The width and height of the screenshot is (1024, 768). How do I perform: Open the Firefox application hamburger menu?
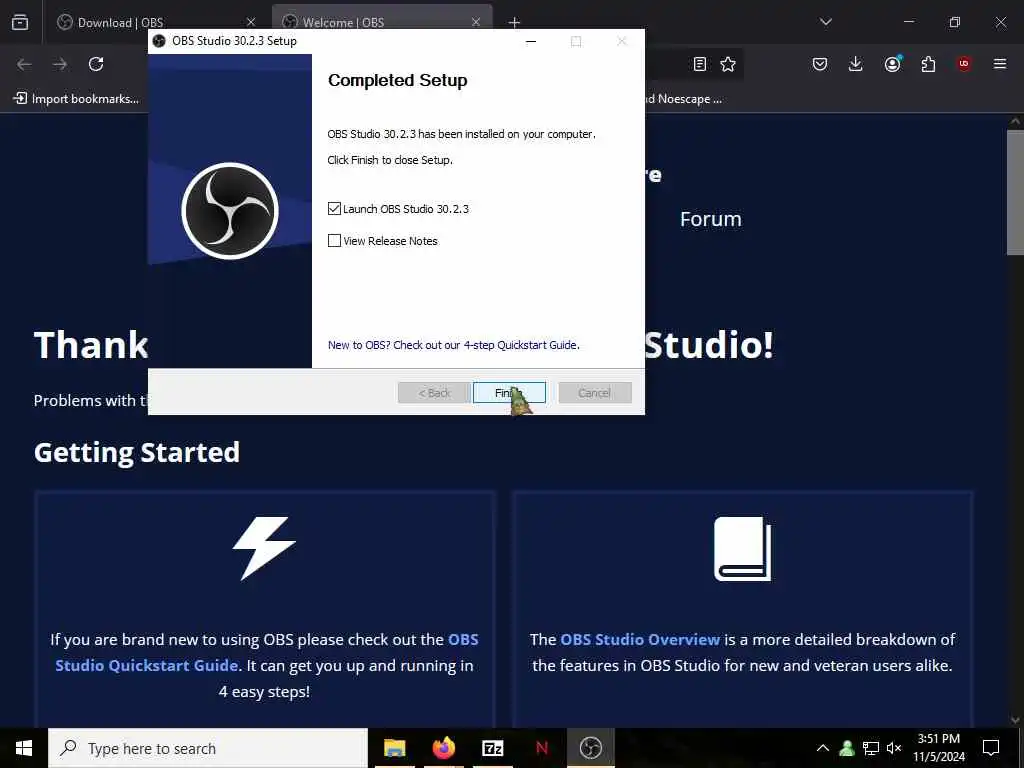pos(1000,64)
